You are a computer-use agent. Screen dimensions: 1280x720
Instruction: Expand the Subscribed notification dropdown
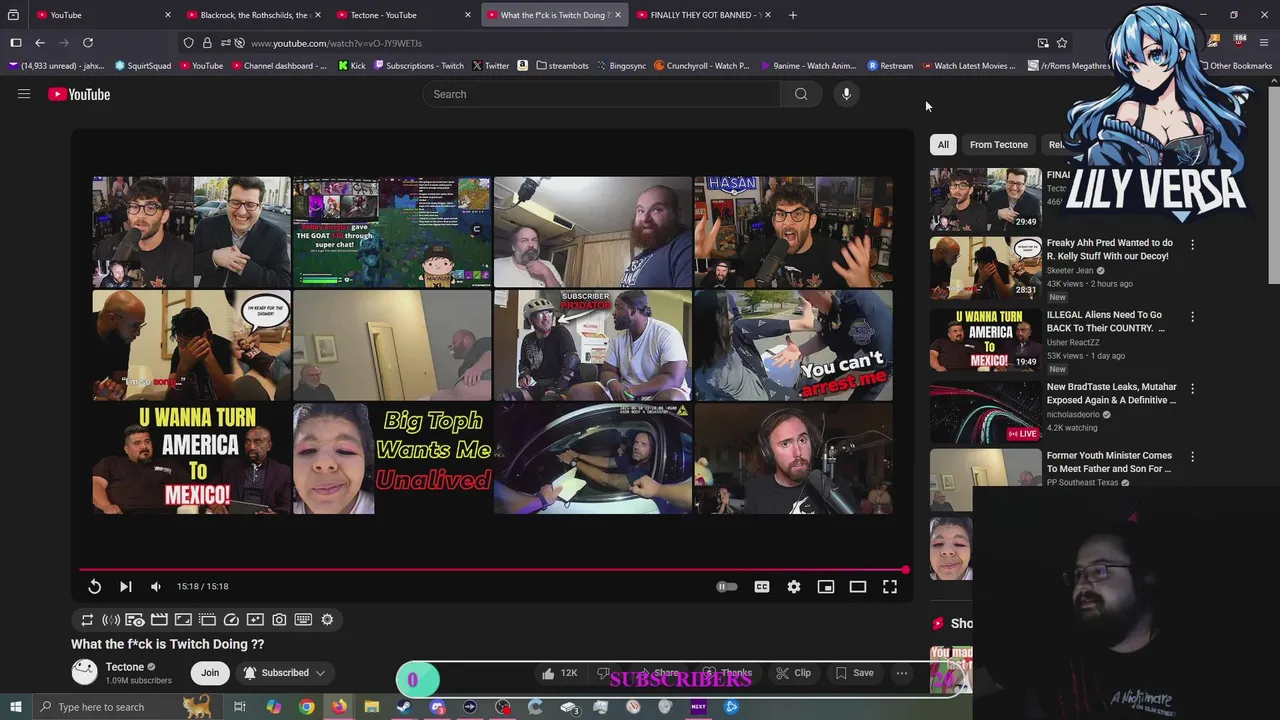(x=284, y=673)
